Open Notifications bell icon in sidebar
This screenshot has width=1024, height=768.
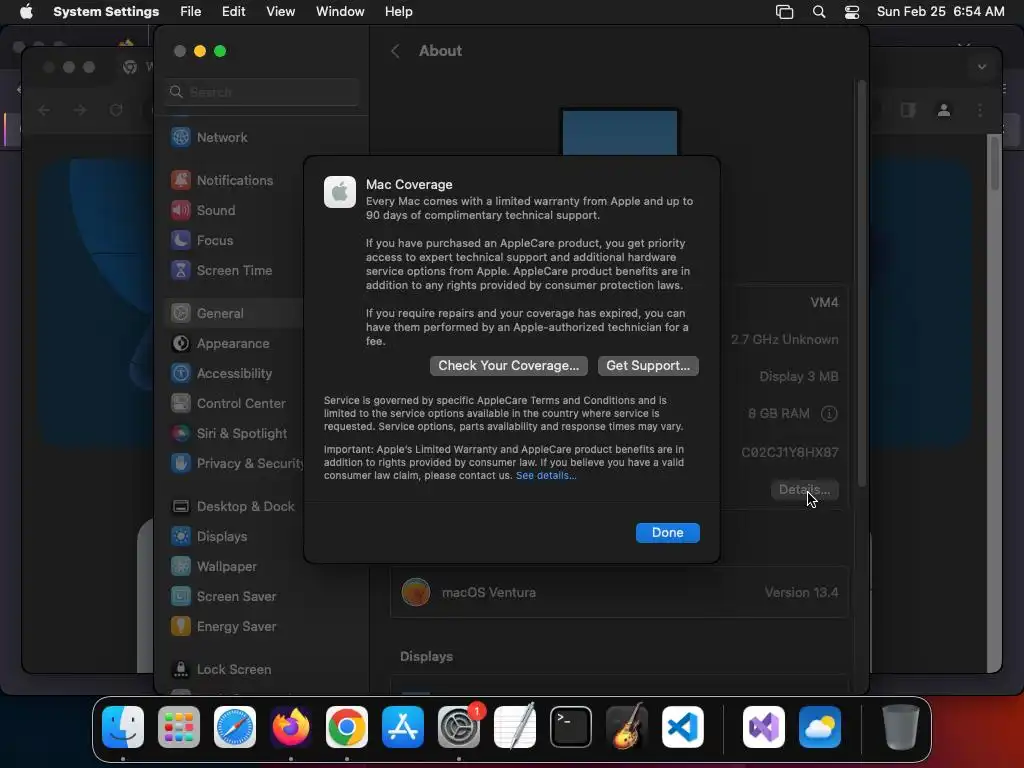point(180,180)
